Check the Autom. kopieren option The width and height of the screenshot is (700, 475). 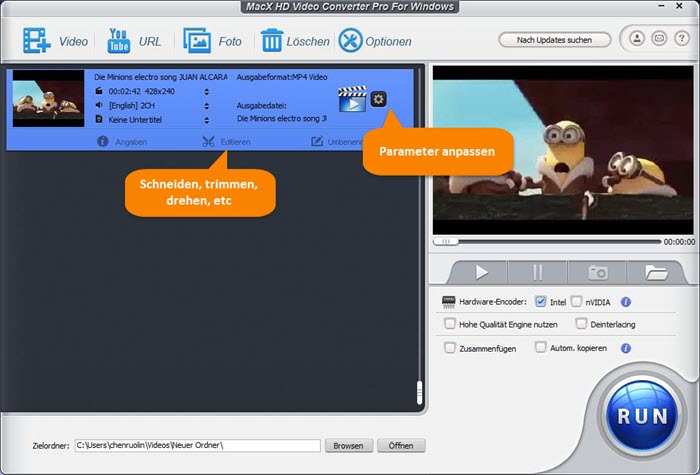tap(540, 347)
